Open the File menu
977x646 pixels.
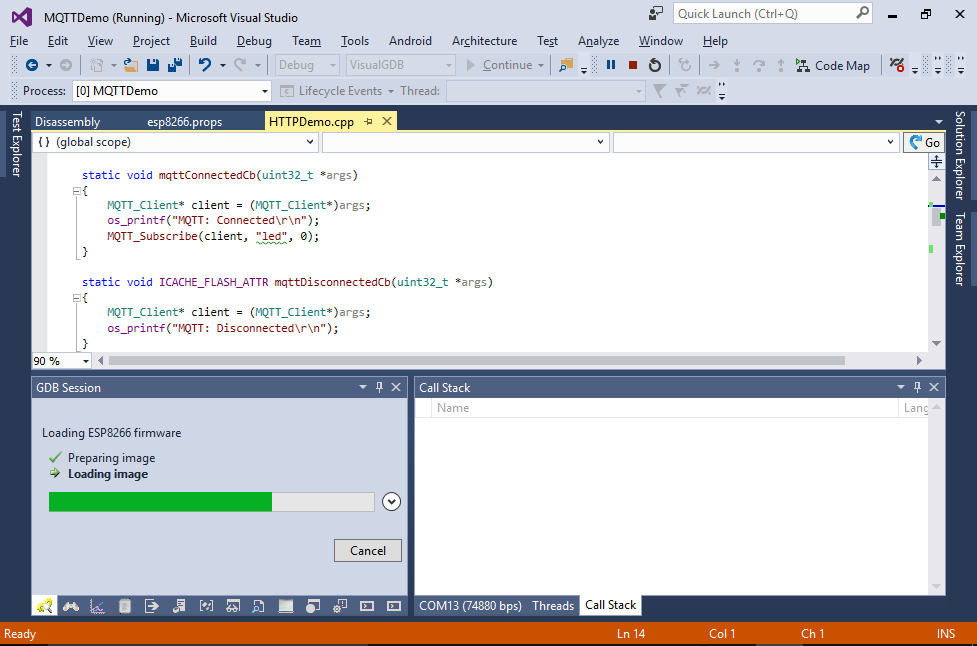pyautogui.click(x=19, y=41)
